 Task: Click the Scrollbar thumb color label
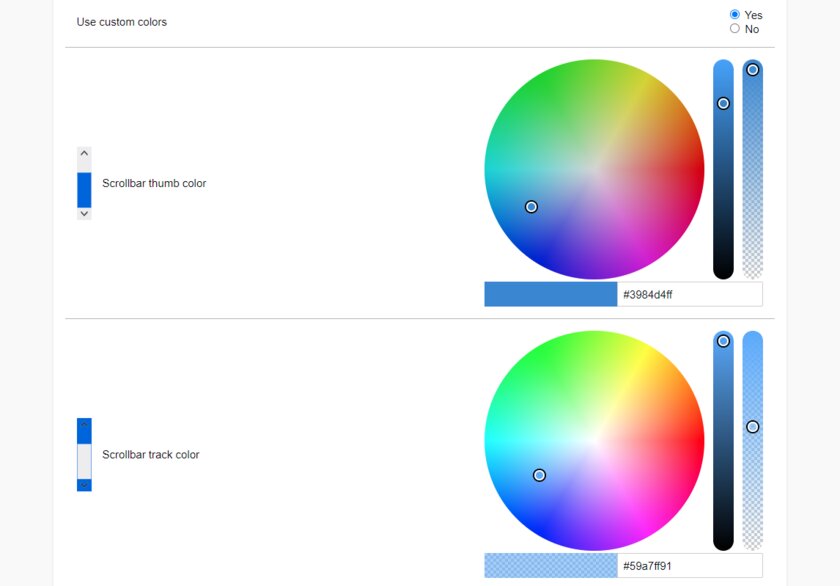coord(154,183)
